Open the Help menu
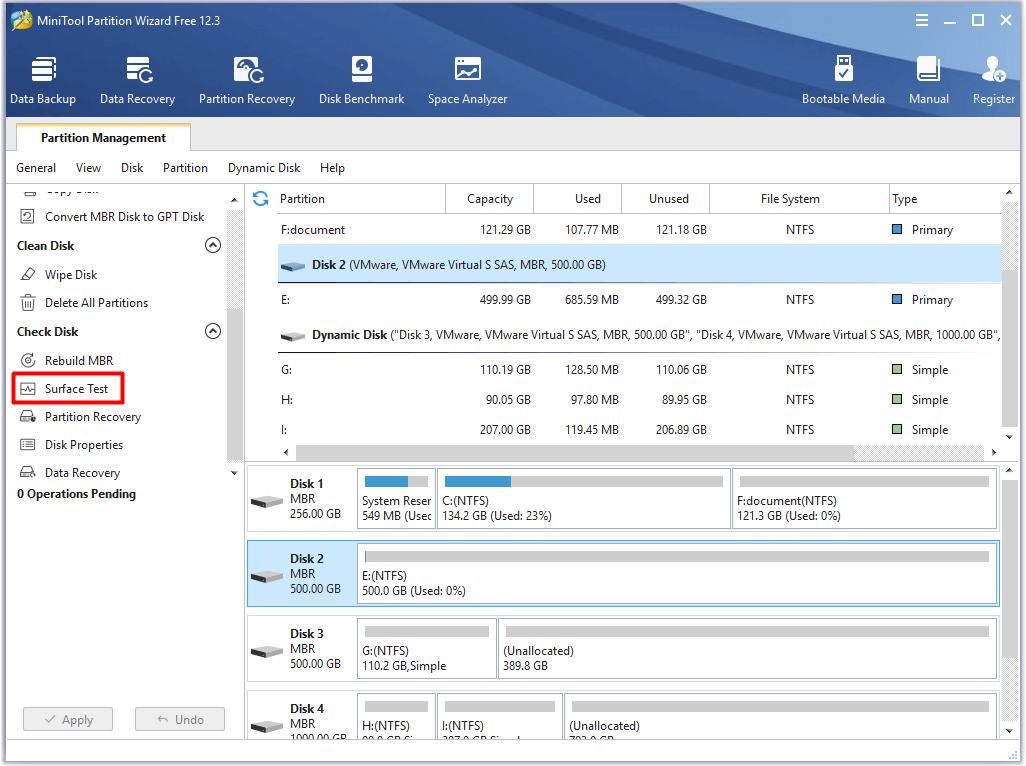 332,167
